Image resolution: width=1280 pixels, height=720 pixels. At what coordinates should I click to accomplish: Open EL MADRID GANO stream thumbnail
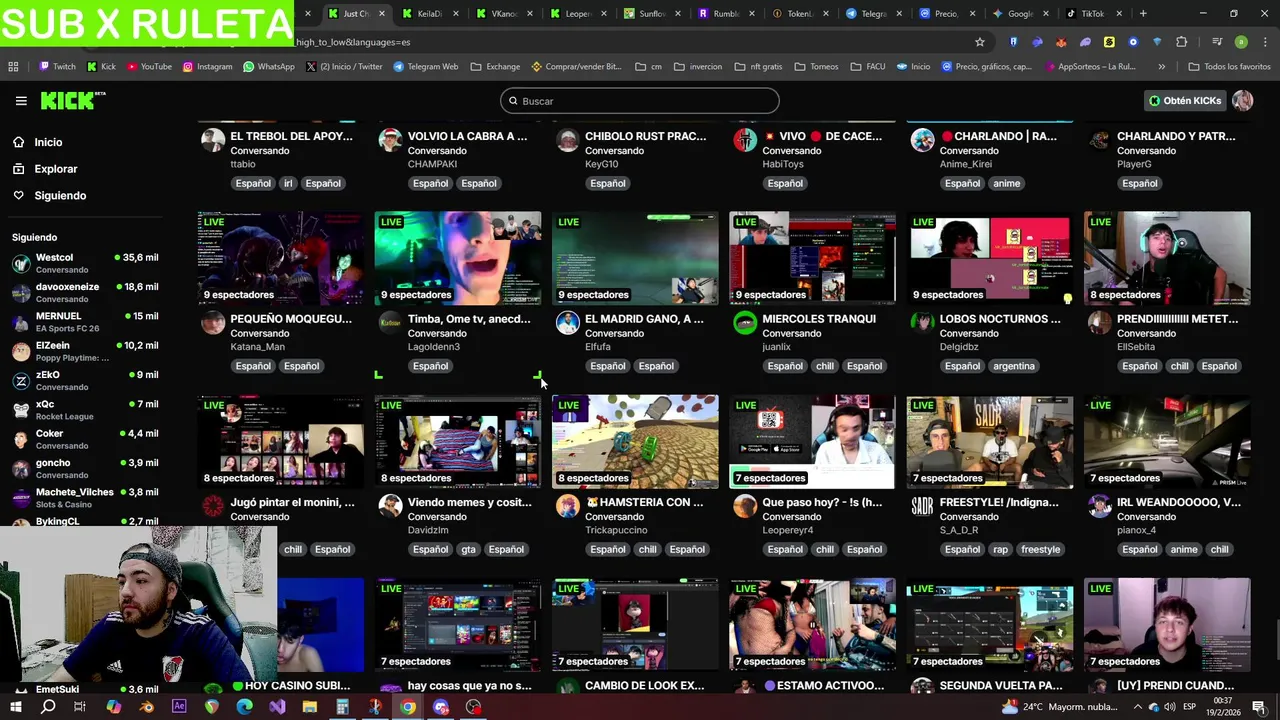(x=635, y=258)
